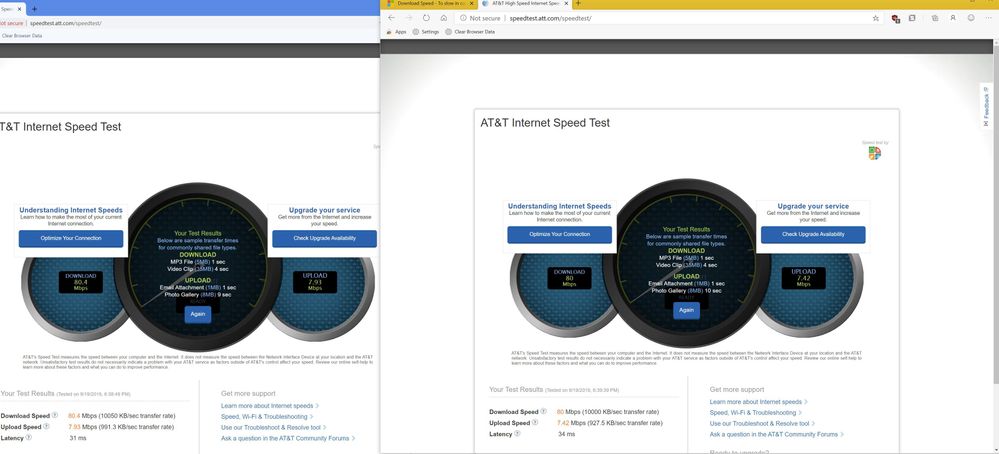Click 80 Mbps download gauge readout in right window

point(570,278)
